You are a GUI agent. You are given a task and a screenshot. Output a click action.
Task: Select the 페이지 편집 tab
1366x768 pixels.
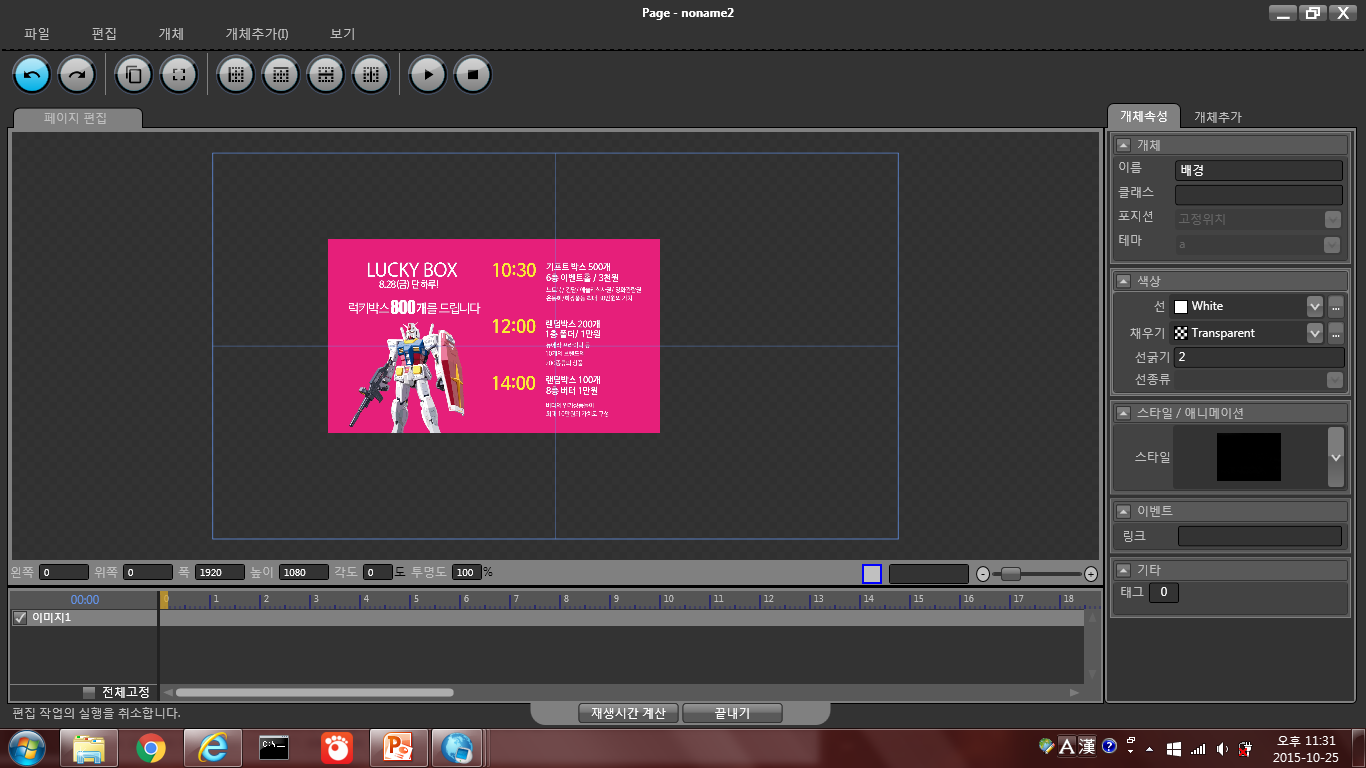76,118
